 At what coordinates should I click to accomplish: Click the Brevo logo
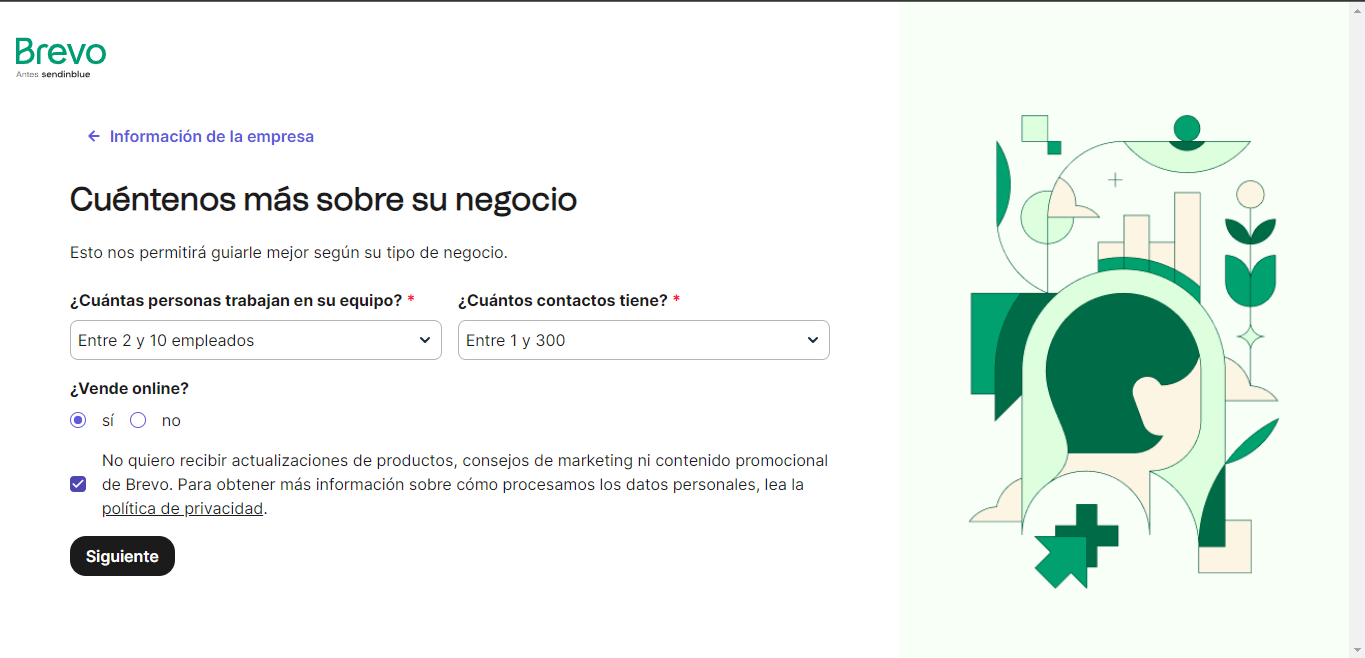(x=61, y=57)
